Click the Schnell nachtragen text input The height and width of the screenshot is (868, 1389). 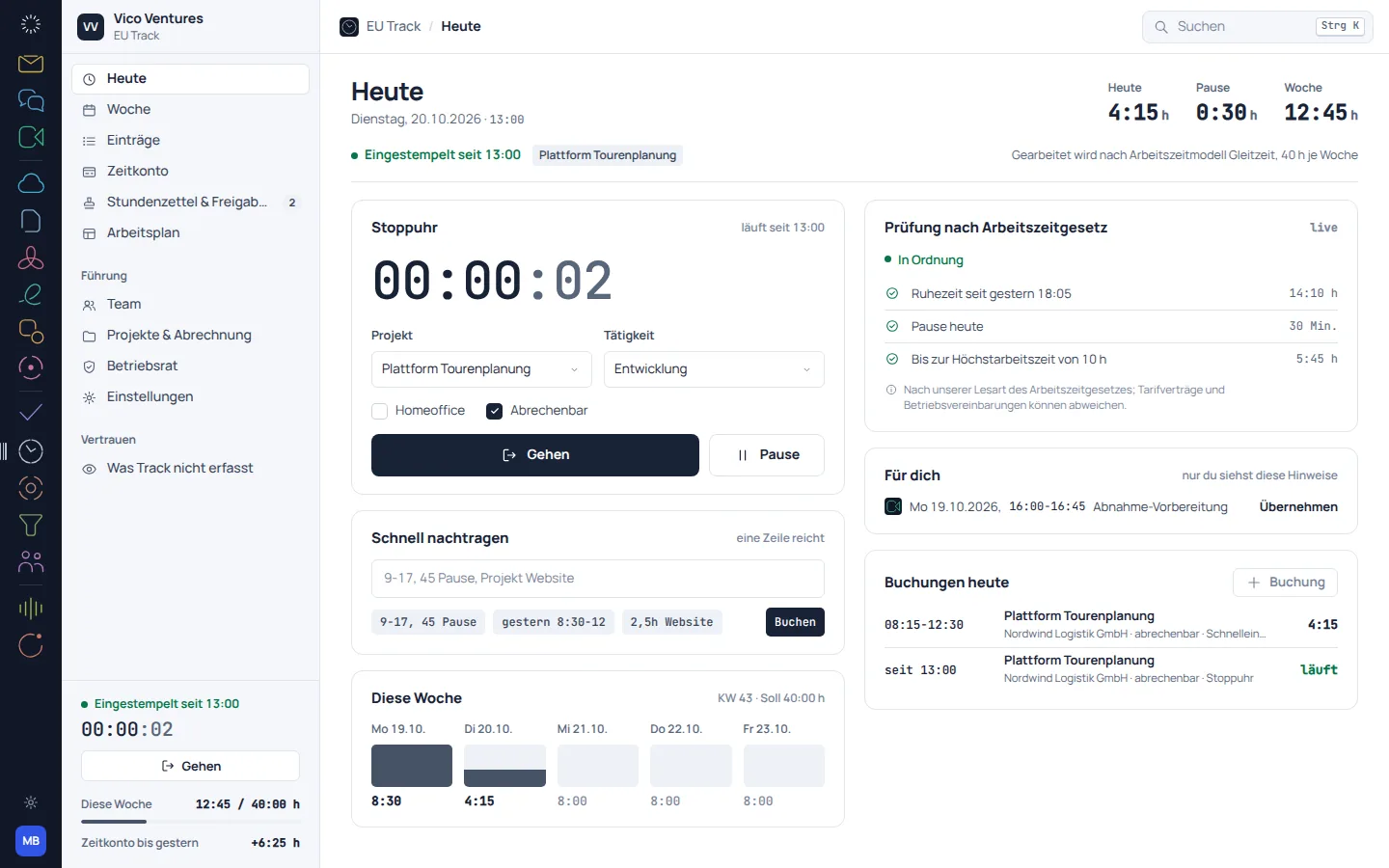(598, 579)
